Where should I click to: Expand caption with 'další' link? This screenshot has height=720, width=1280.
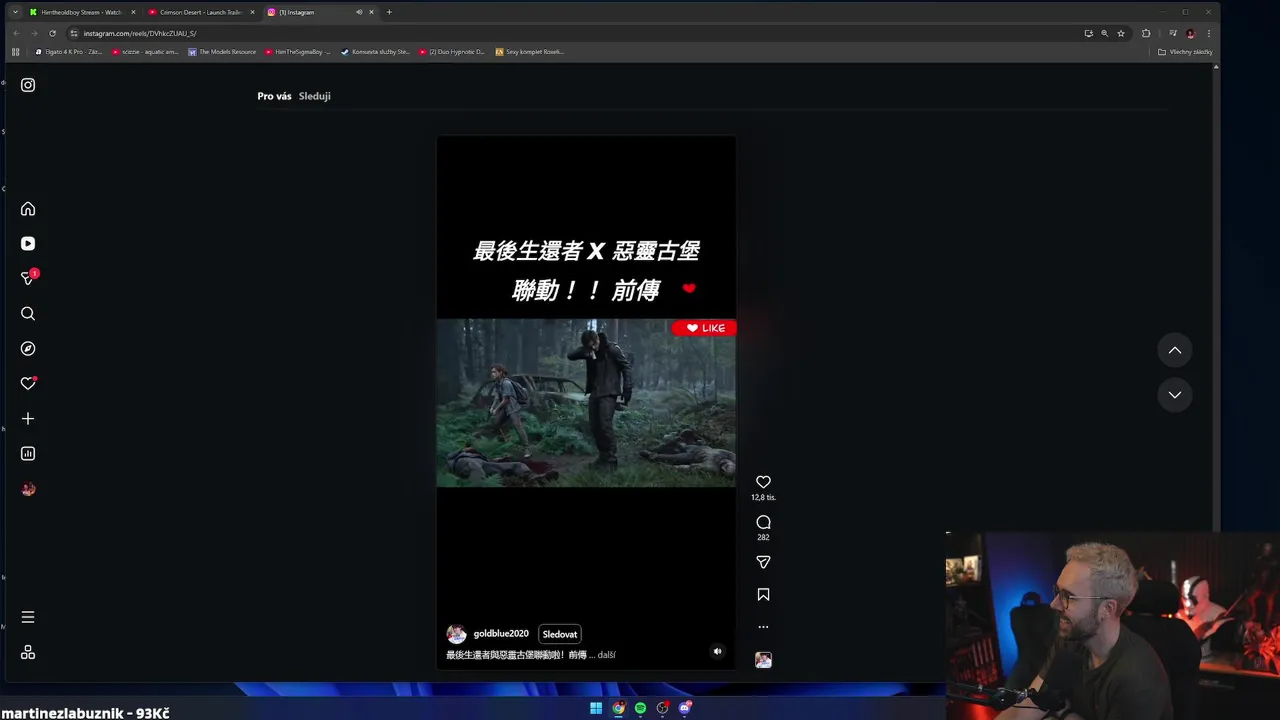[x=607, y=655]
